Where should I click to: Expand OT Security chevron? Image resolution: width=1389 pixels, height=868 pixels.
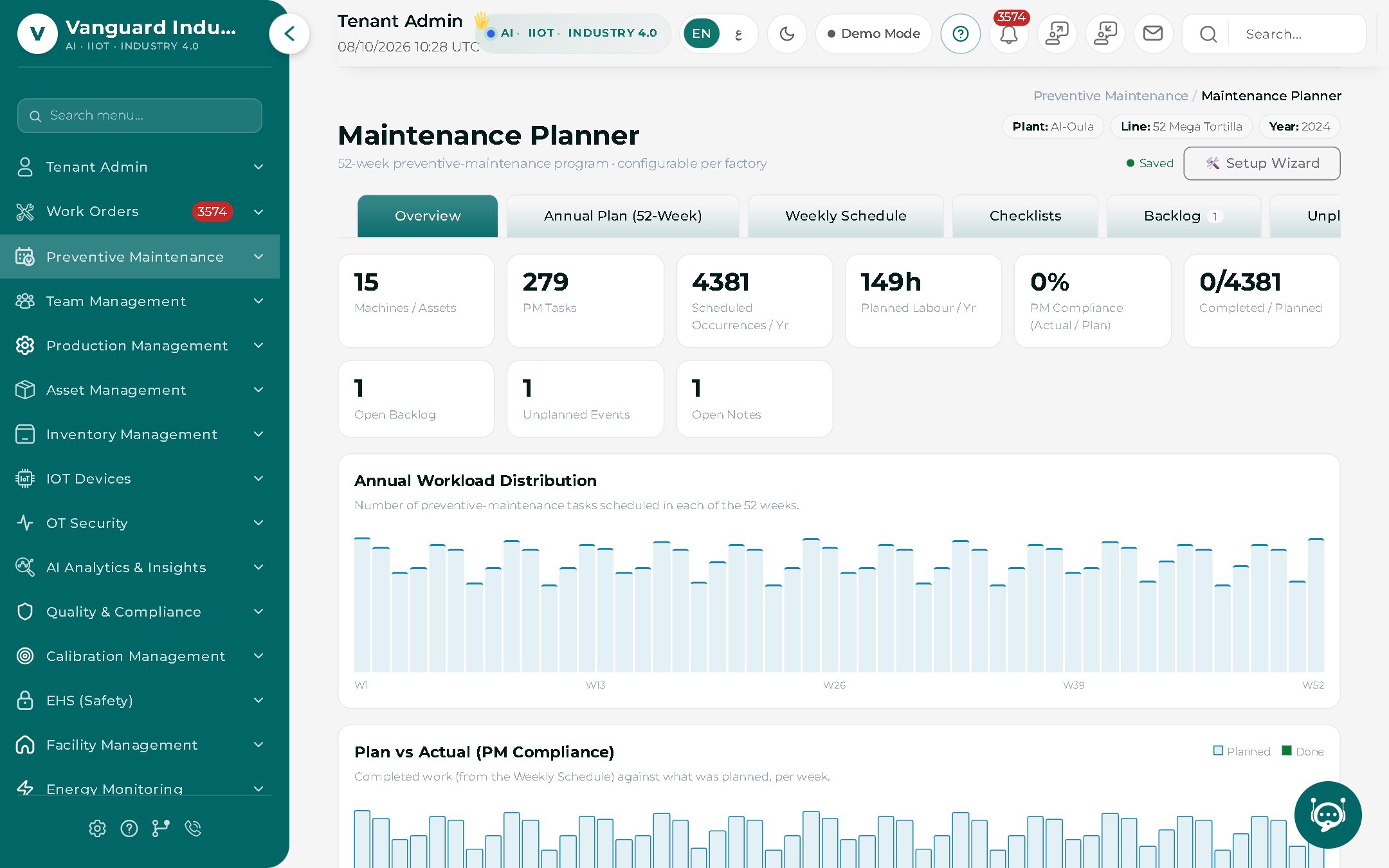tap(259, 523)
